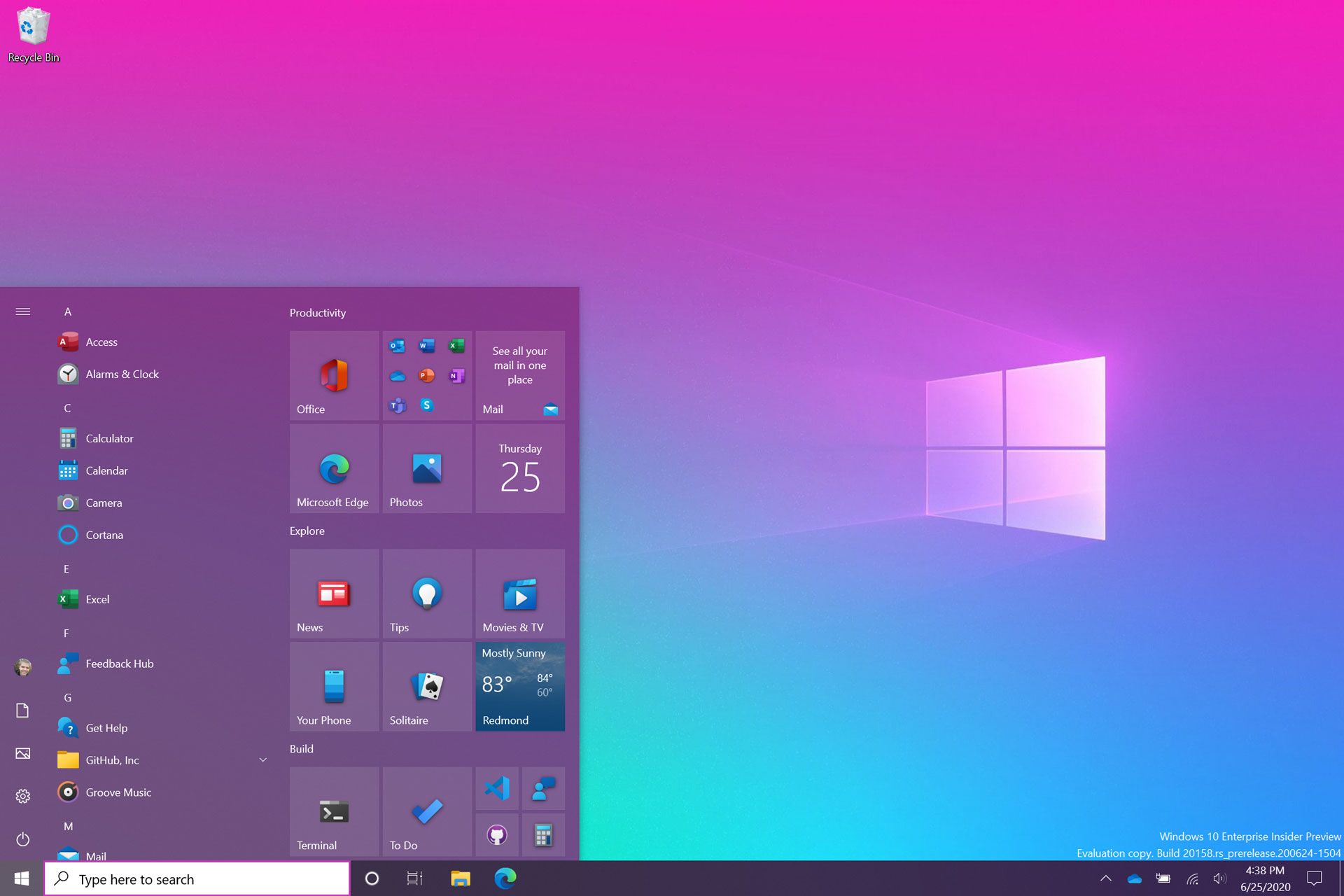Check the weather in Redmond tile

coord(520,687)
